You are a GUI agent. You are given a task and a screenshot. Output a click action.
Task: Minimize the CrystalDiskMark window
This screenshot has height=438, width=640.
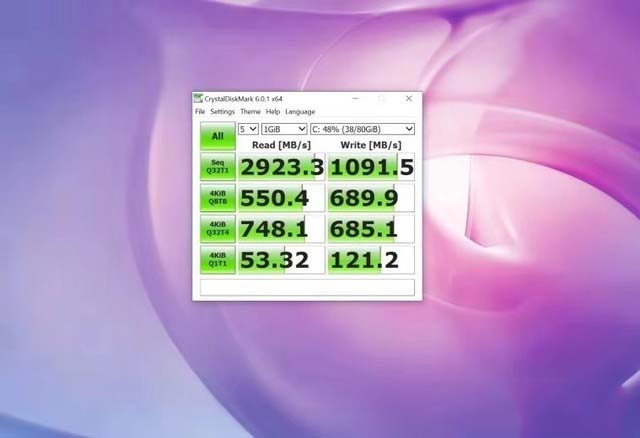click(356, 98)
